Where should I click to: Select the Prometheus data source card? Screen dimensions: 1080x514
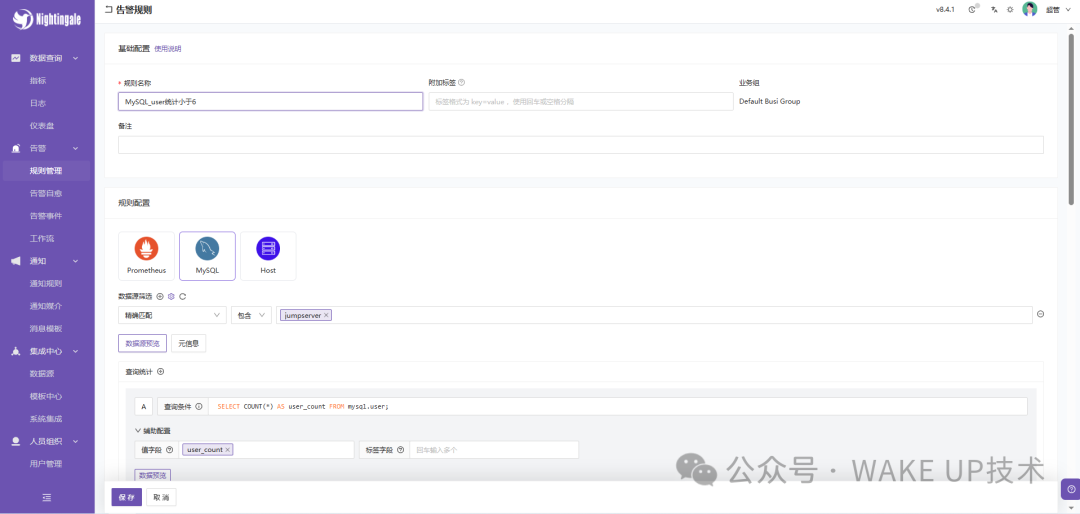(x=146, y=256)
